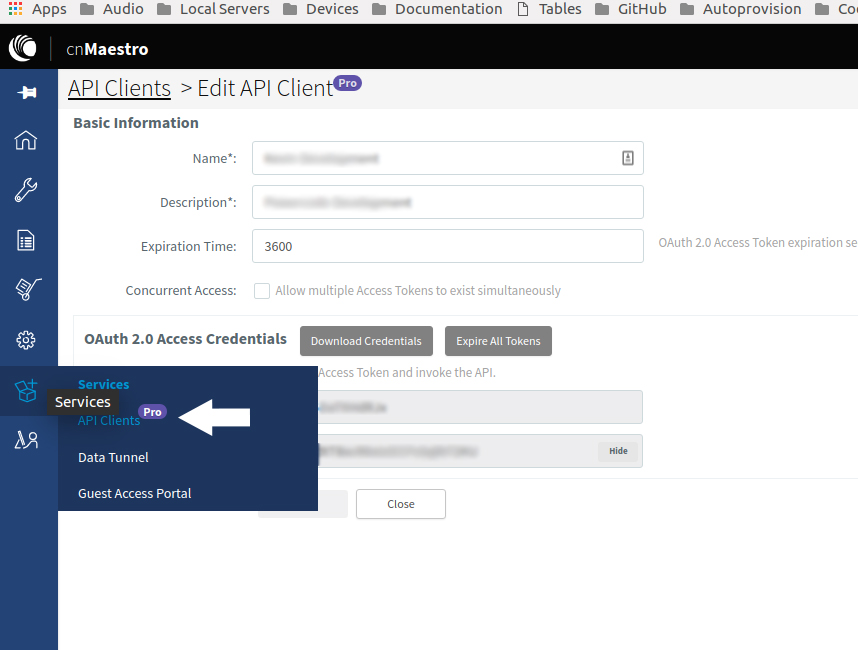Edit the Expiration Time field
Viewport: 858px width, 650px height.
[448, 246]
